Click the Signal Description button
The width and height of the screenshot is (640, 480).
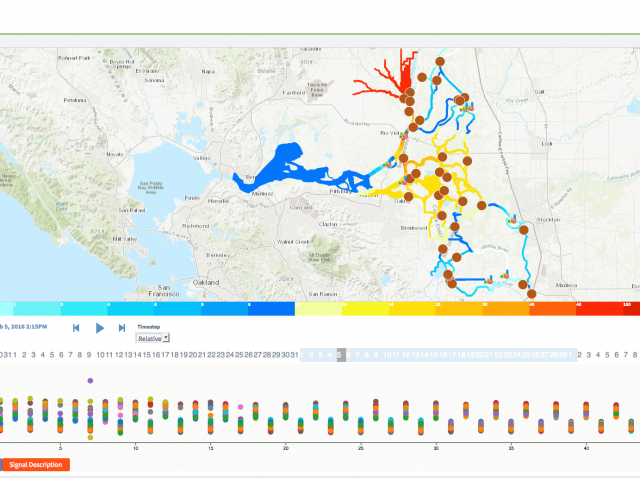36,464
